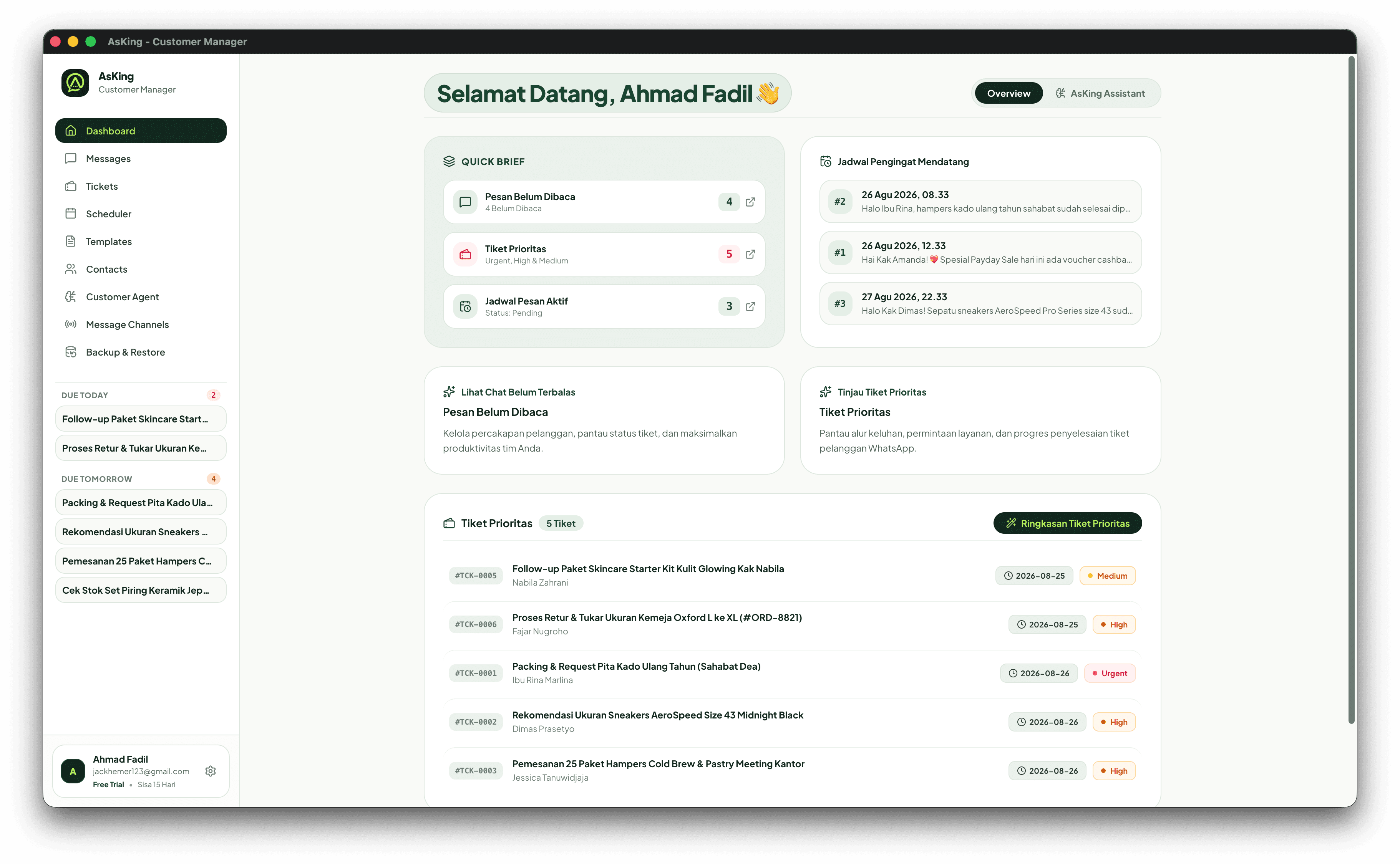Click the Quick Brief layers icon
This screenshot has height=864, width=1400.
[x=449, y=161]
